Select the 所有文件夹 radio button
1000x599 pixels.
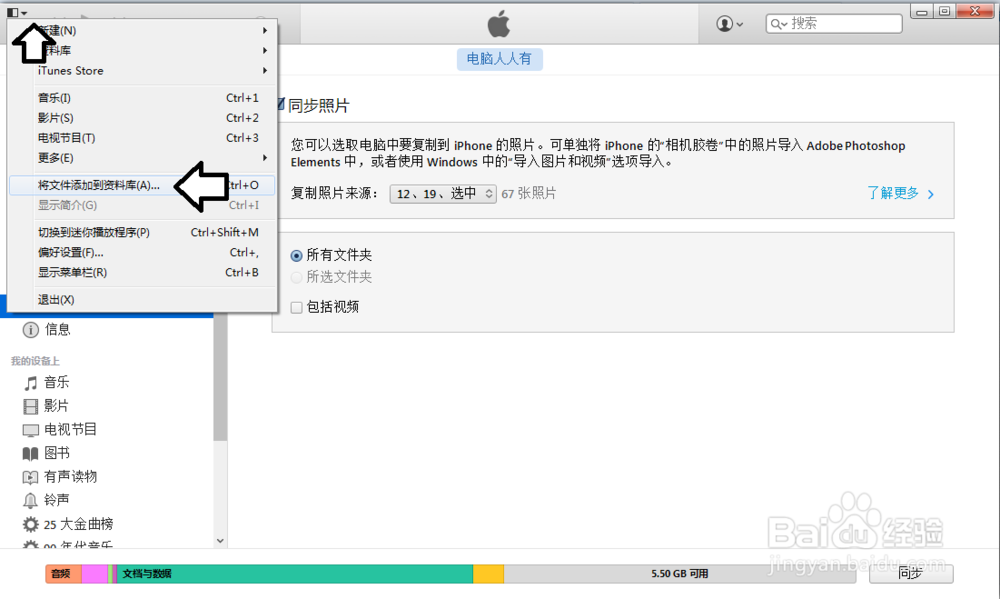pos(297,256)
